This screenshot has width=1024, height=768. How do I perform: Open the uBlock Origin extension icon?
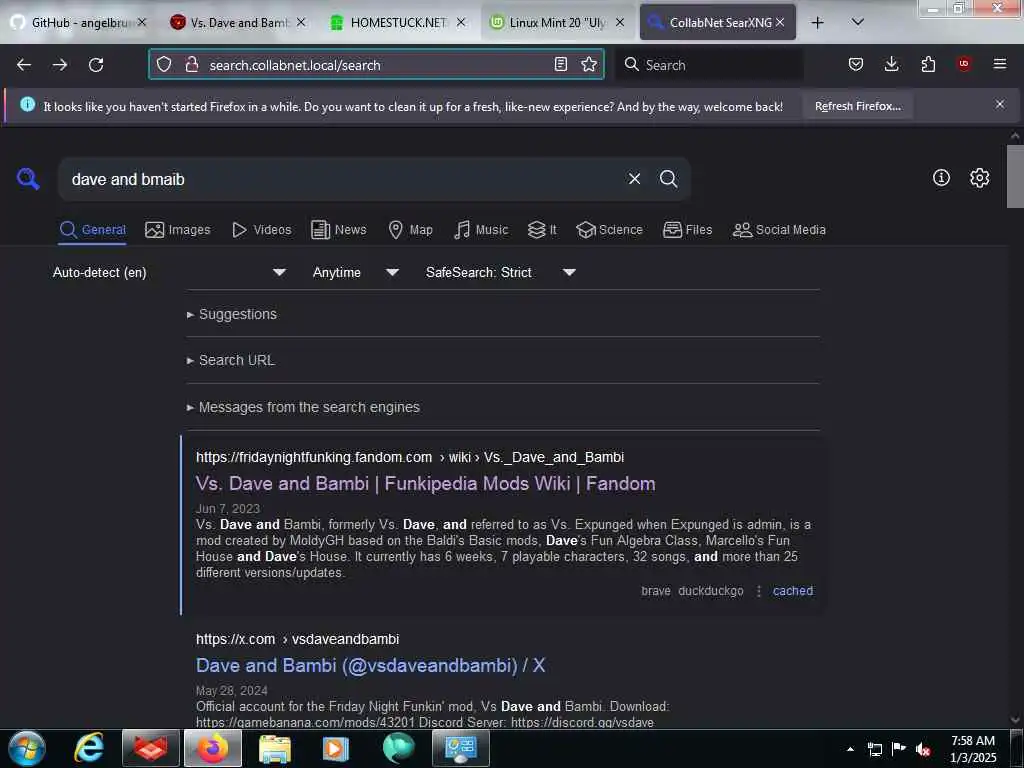click(964, 64)
